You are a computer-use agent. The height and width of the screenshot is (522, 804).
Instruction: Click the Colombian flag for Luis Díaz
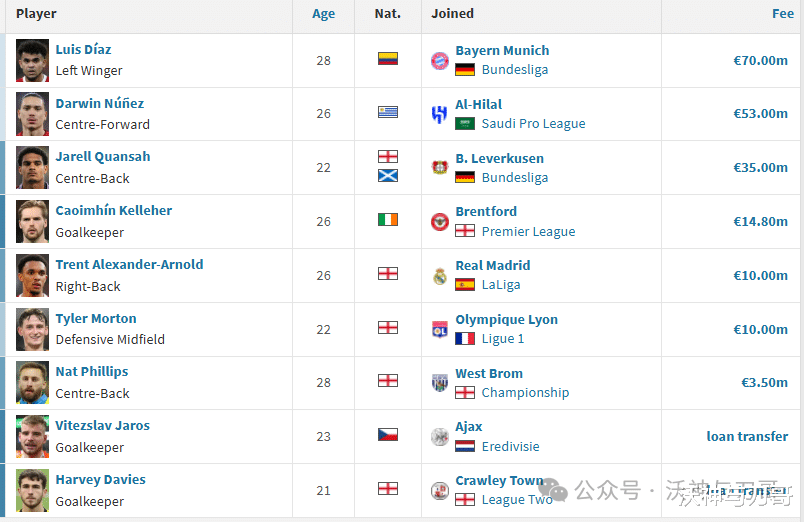click(388, 58)
